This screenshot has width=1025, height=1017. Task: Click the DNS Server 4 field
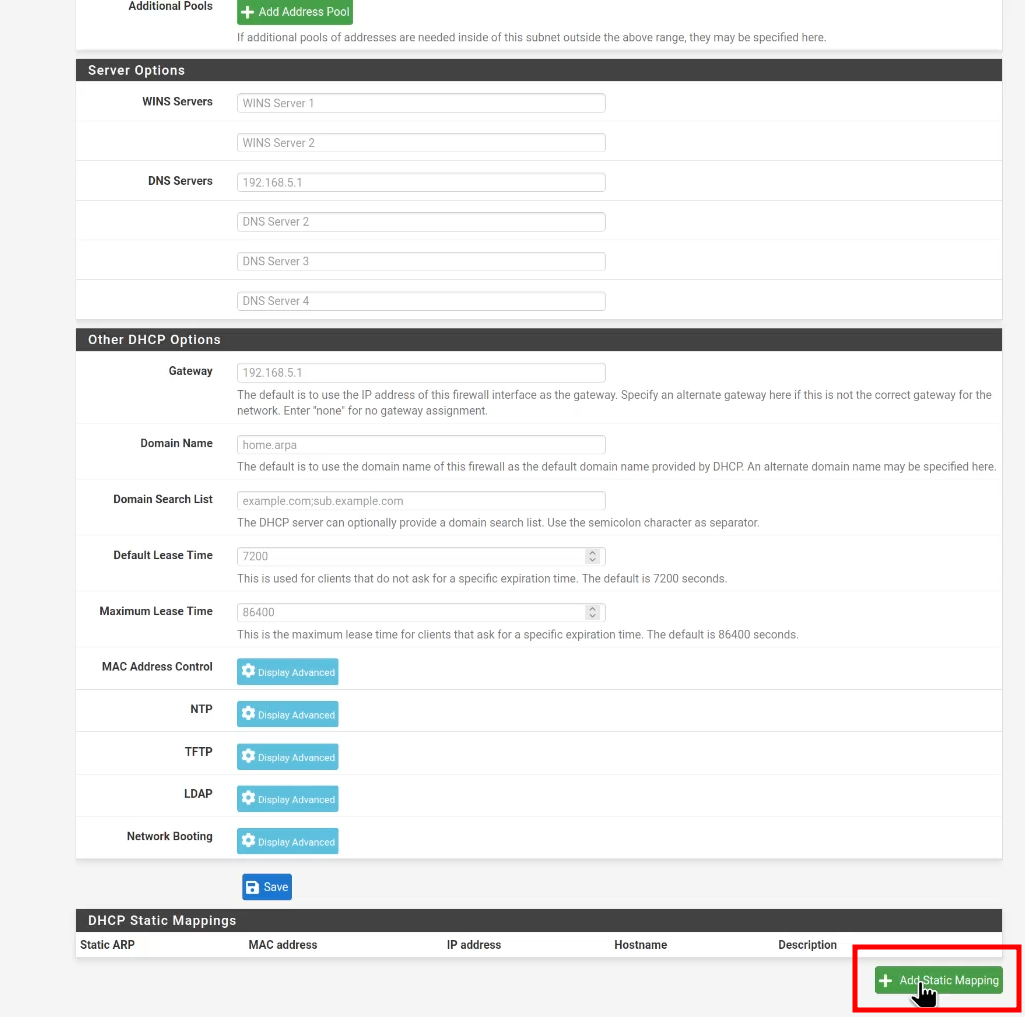(421, 301)
